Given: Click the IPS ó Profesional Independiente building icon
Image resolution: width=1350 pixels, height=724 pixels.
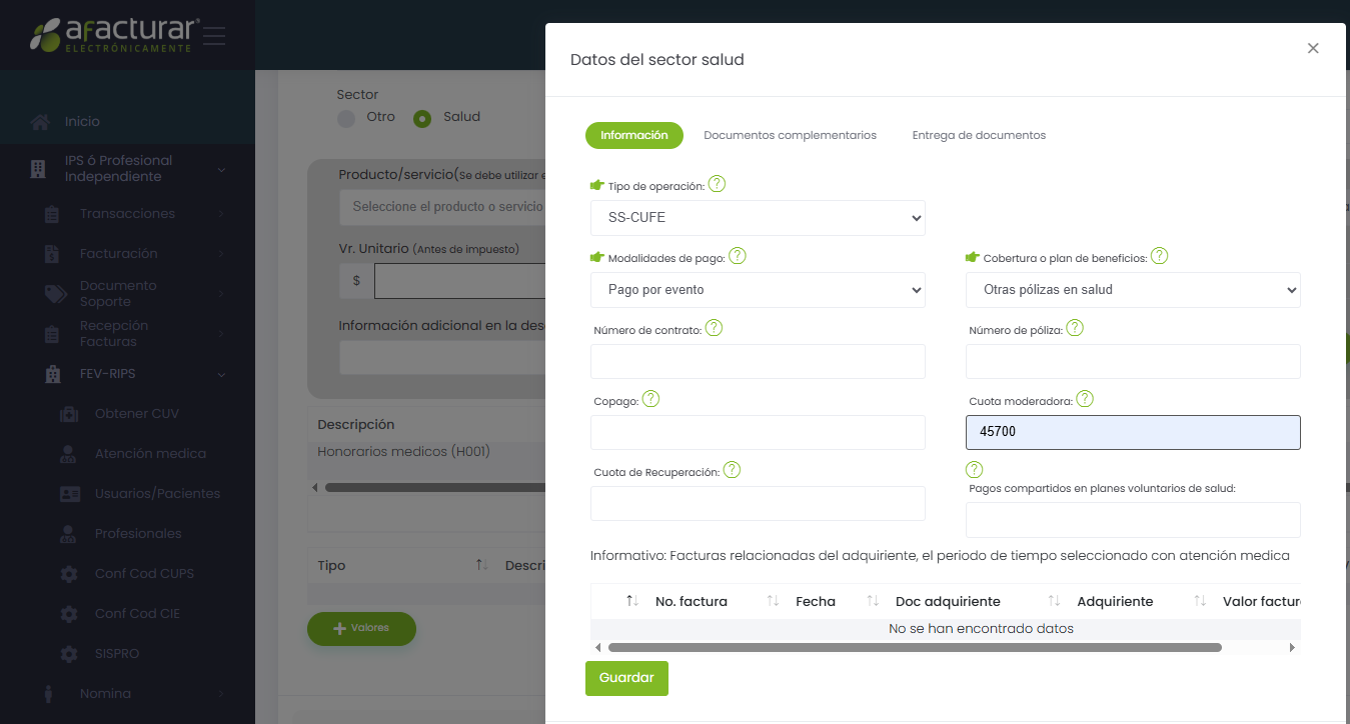Looking at the screenshot, I should (38, 169).
